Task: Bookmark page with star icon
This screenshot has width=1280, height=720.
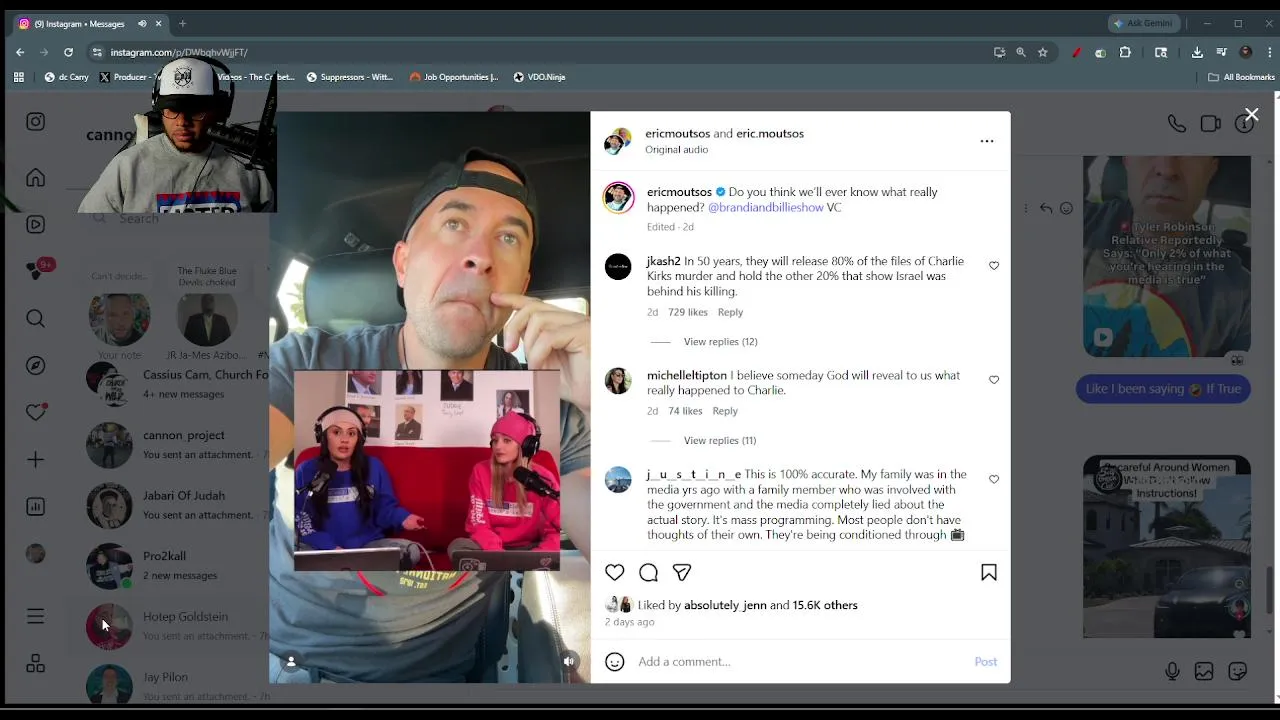Action: coord(1043,52)
